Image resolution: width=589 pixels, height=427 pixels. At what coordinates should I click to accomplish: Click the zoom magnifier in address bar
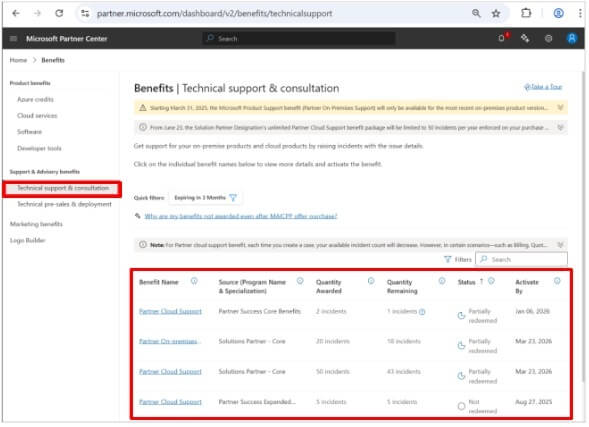(476, 14)
